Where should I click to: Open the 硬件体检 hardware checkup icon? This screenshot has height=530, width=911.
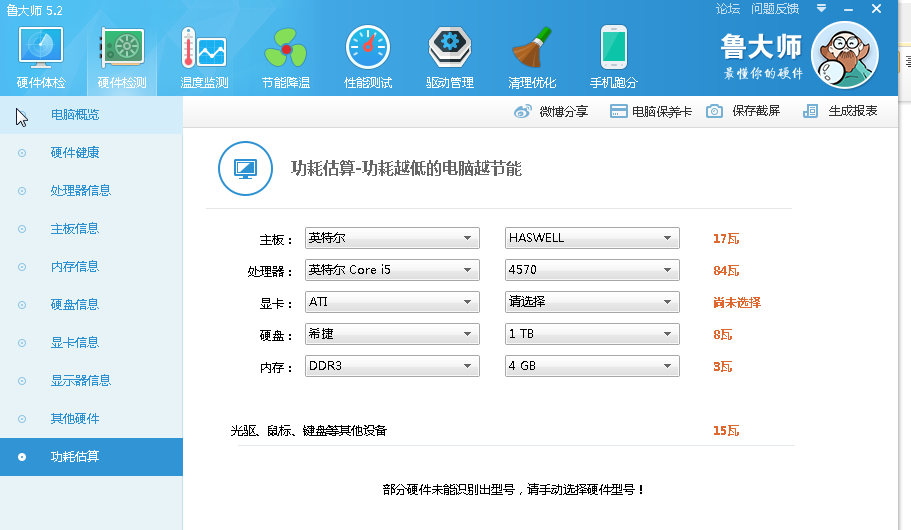(x=41, y=50)
